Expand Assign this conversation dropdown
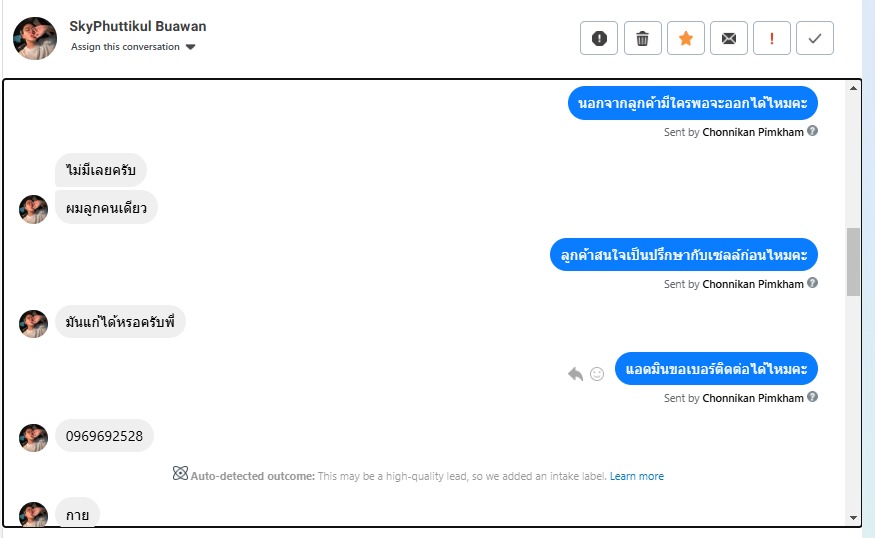This screenshot has height=538, width=875. [191, 47]
